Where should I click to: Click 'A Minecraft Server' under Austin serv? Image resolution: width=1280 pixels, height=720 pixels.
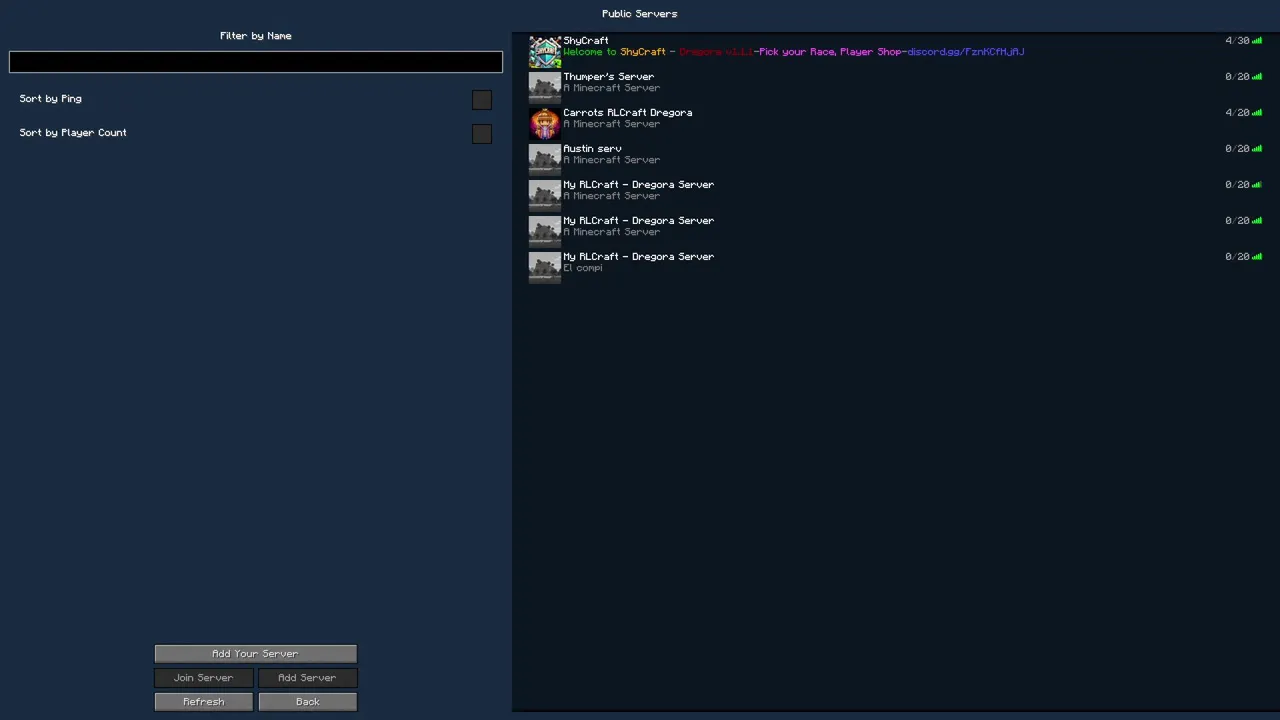coord(612,160)
